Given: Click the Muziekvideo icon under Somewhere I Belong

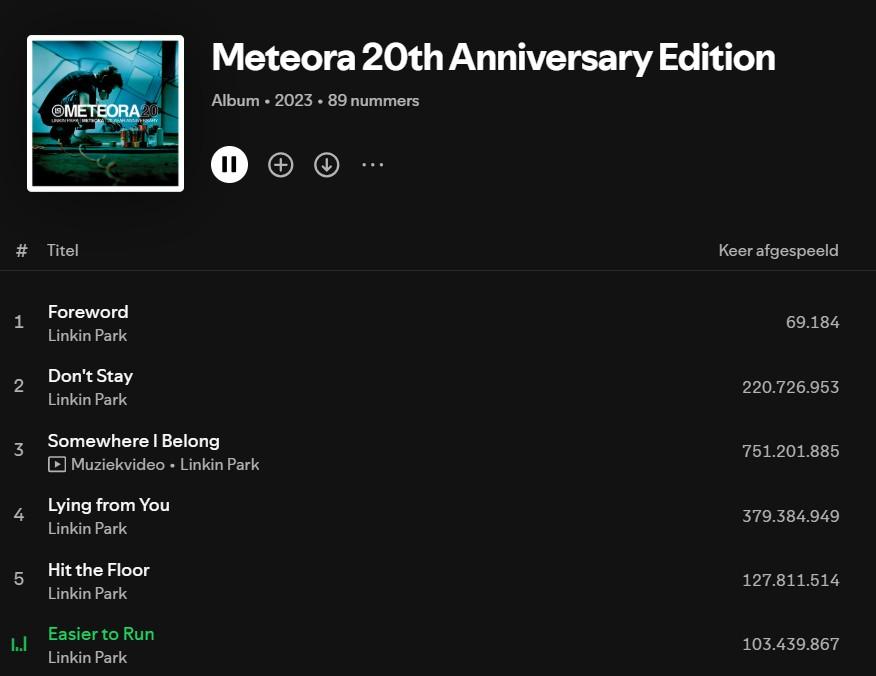Looking at the screenshot, I should point(56,464).
